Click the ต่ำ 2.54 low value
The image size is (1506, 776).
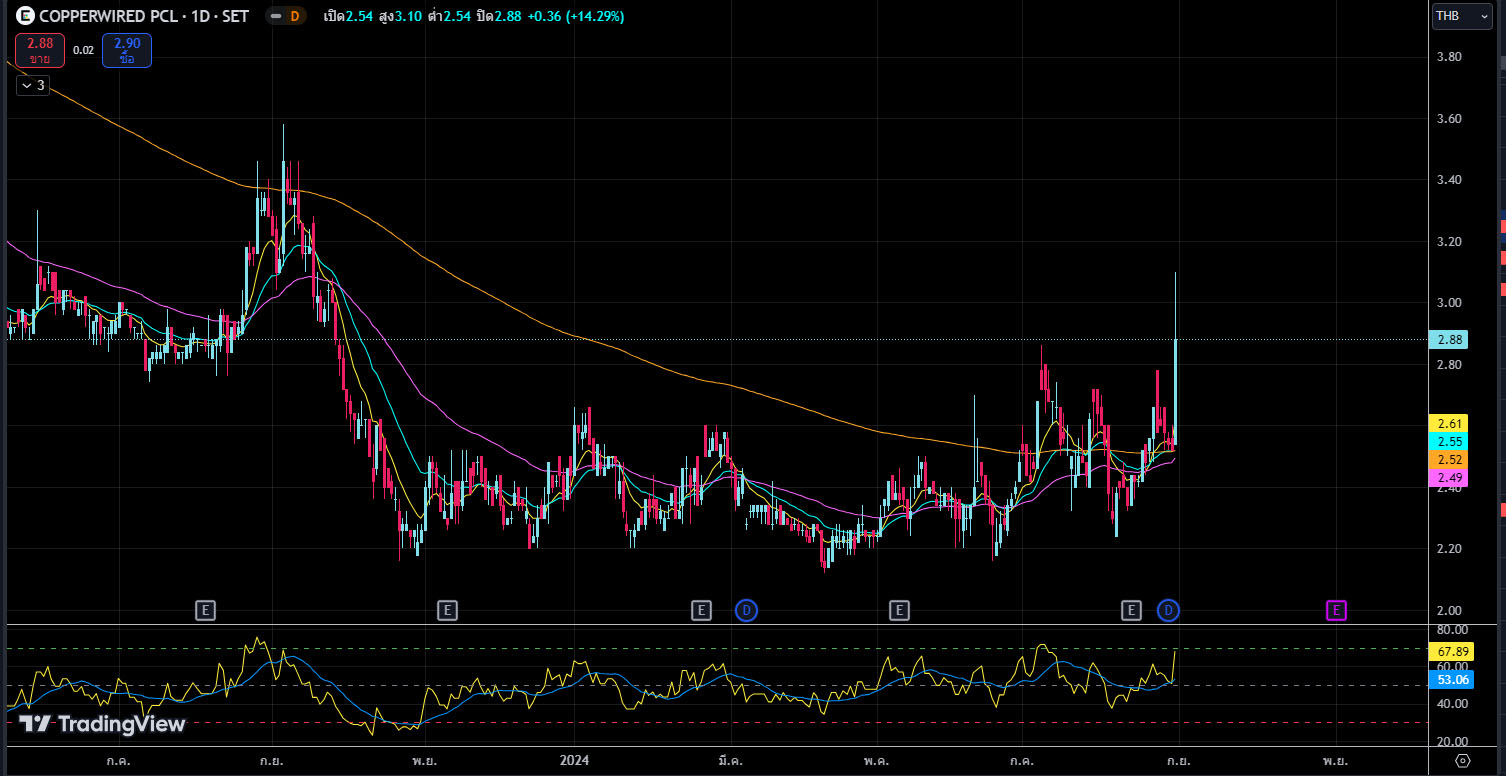click(449, 17)
